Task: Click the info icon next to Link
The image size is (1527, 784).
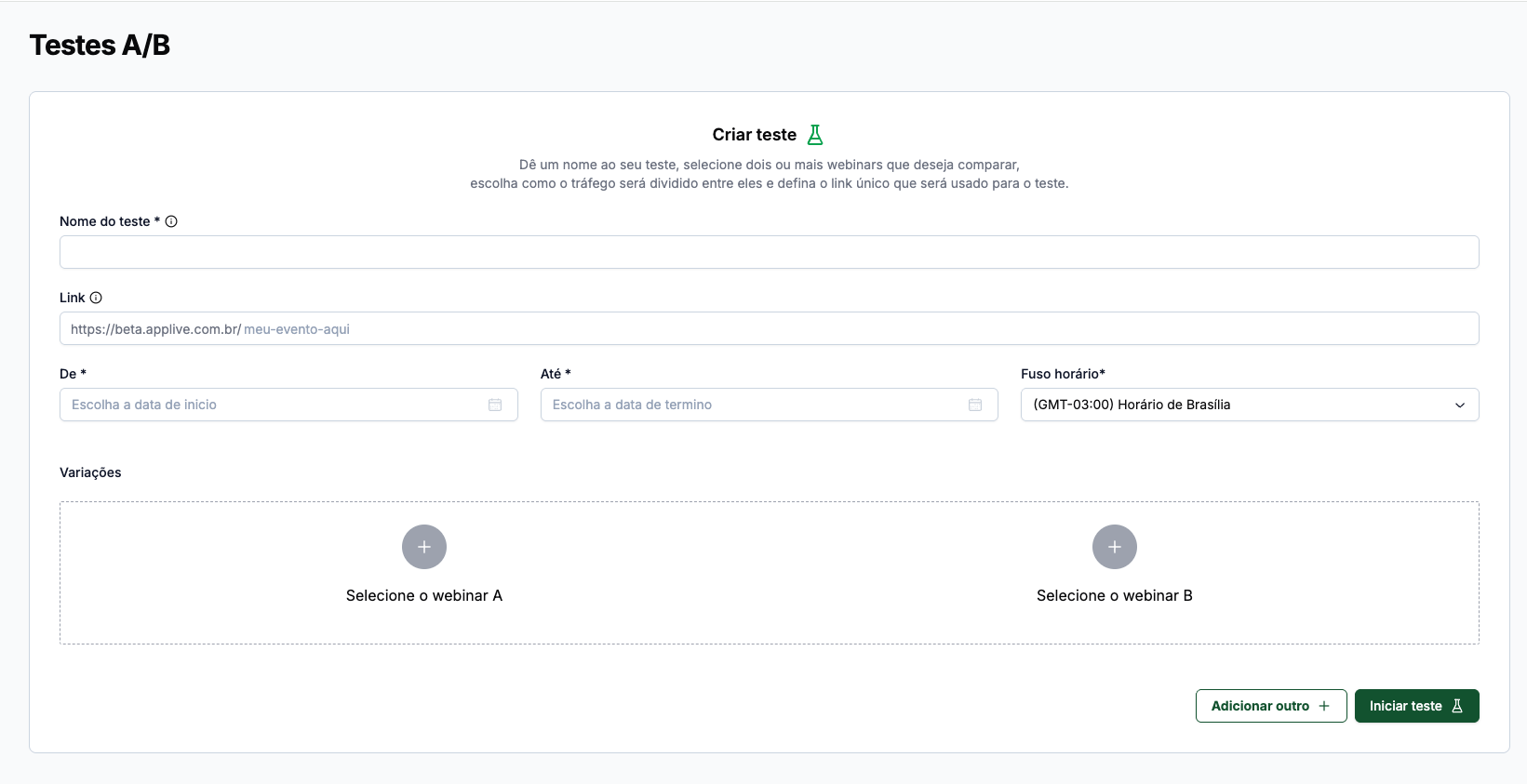Action: (96, 298)
